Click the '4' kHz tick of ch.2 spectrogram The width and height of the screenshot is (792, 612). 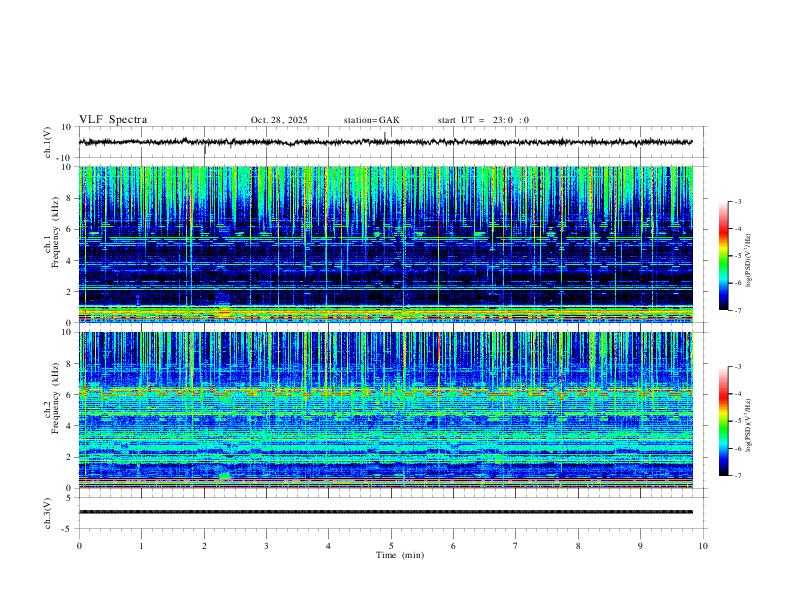pyautogui.click(x=69, y=426)
